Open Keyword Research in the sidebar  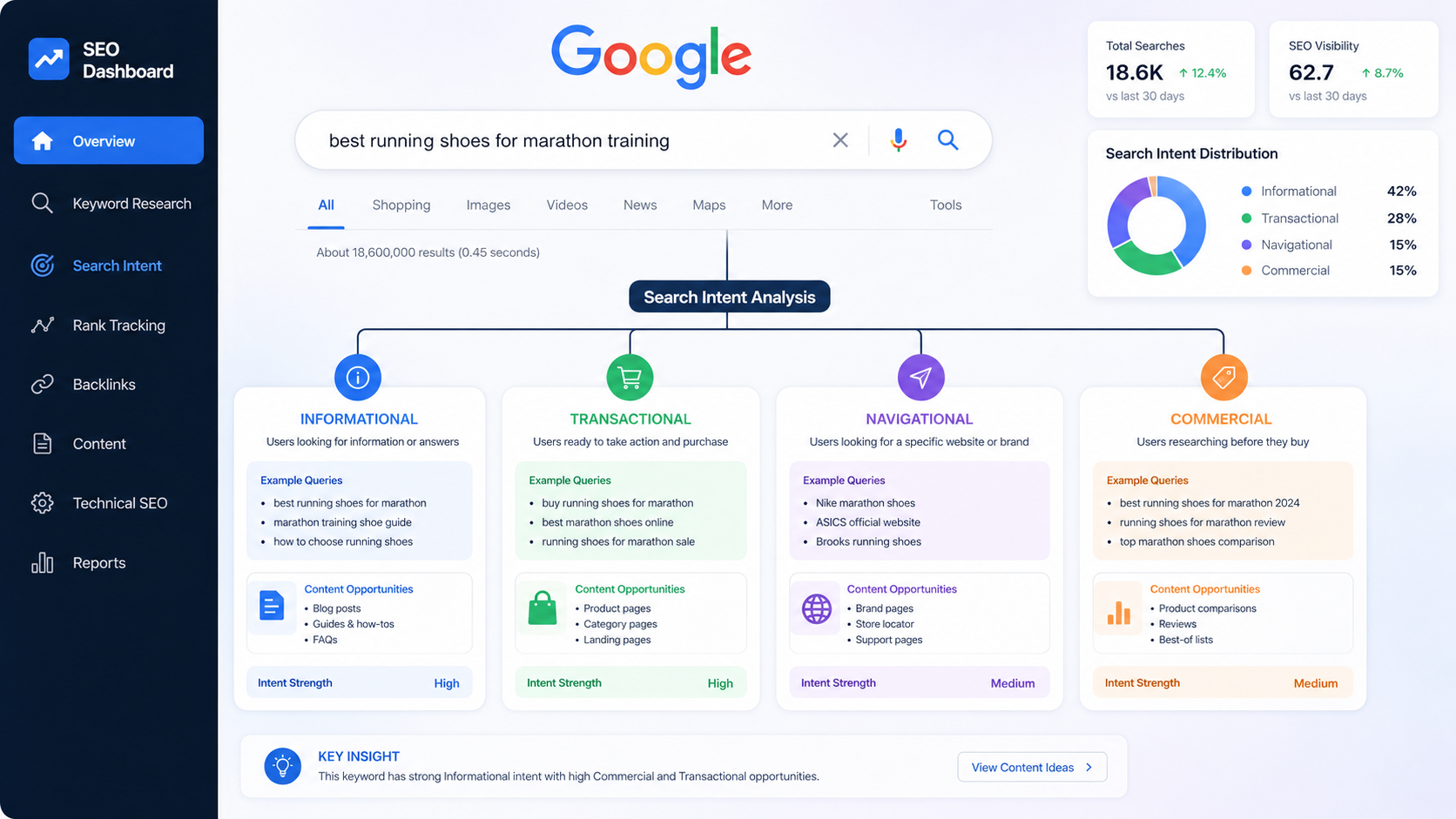109,203
